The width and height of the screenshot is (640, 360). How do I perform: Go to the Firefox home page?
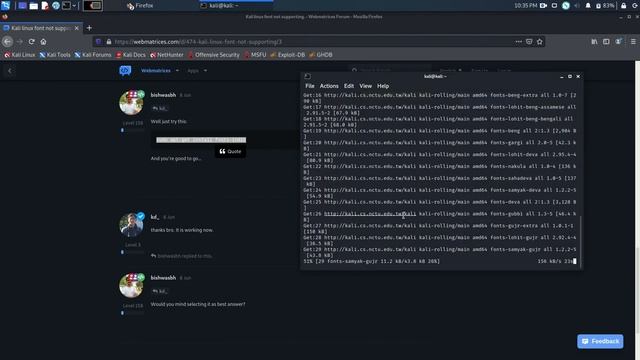click(43, 41)
